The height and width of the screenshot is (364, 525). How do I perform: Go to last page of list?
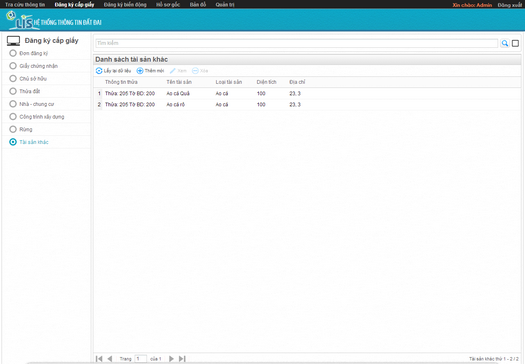click(182, 359)
